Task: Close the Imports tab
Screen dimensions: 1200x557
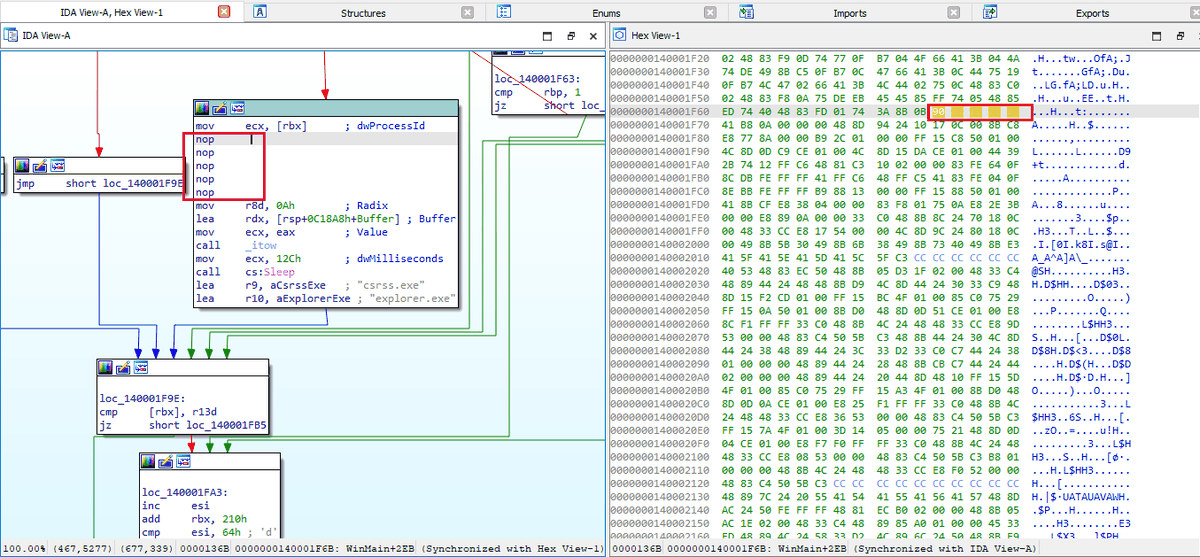Action: tap(954, 12)
